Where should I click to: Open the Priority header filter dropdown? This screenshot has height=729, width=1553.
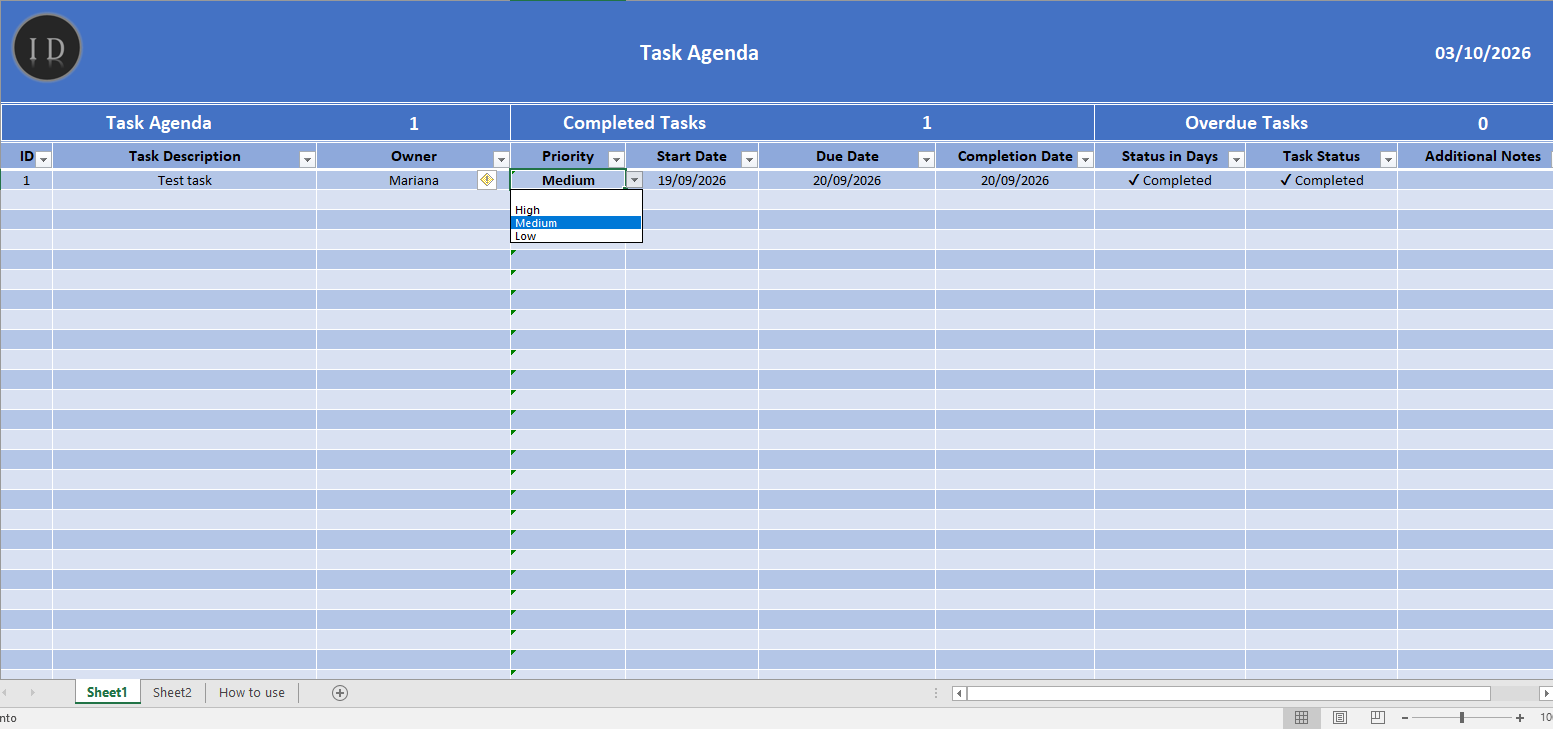coord(616,160)
